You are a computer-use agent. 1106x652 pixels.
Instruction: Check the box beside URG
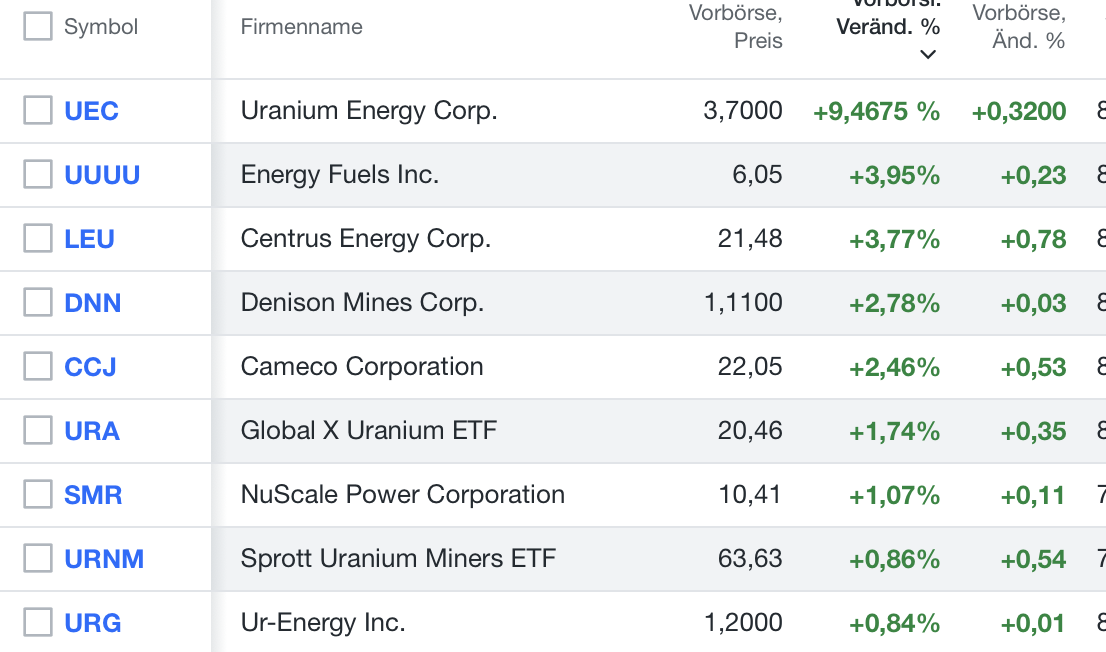click(x=38, y=622)
